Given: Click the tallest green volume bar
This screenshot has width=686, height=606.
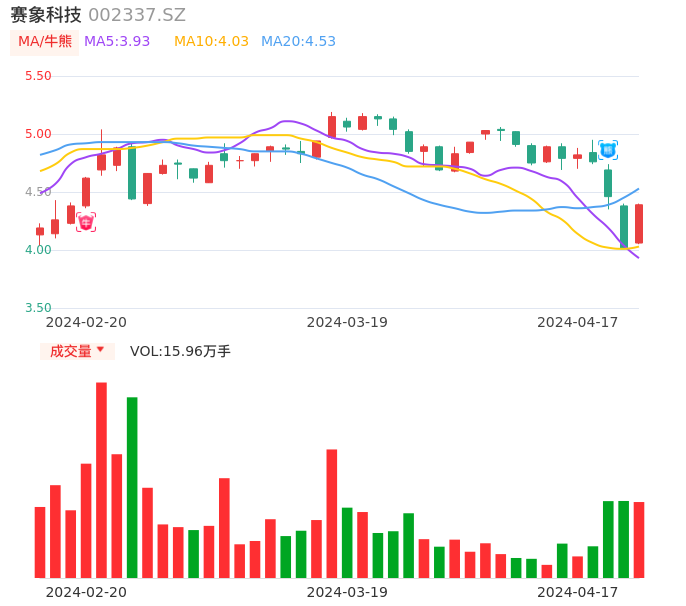Looking at the screenshot, I should coord(132,487).
